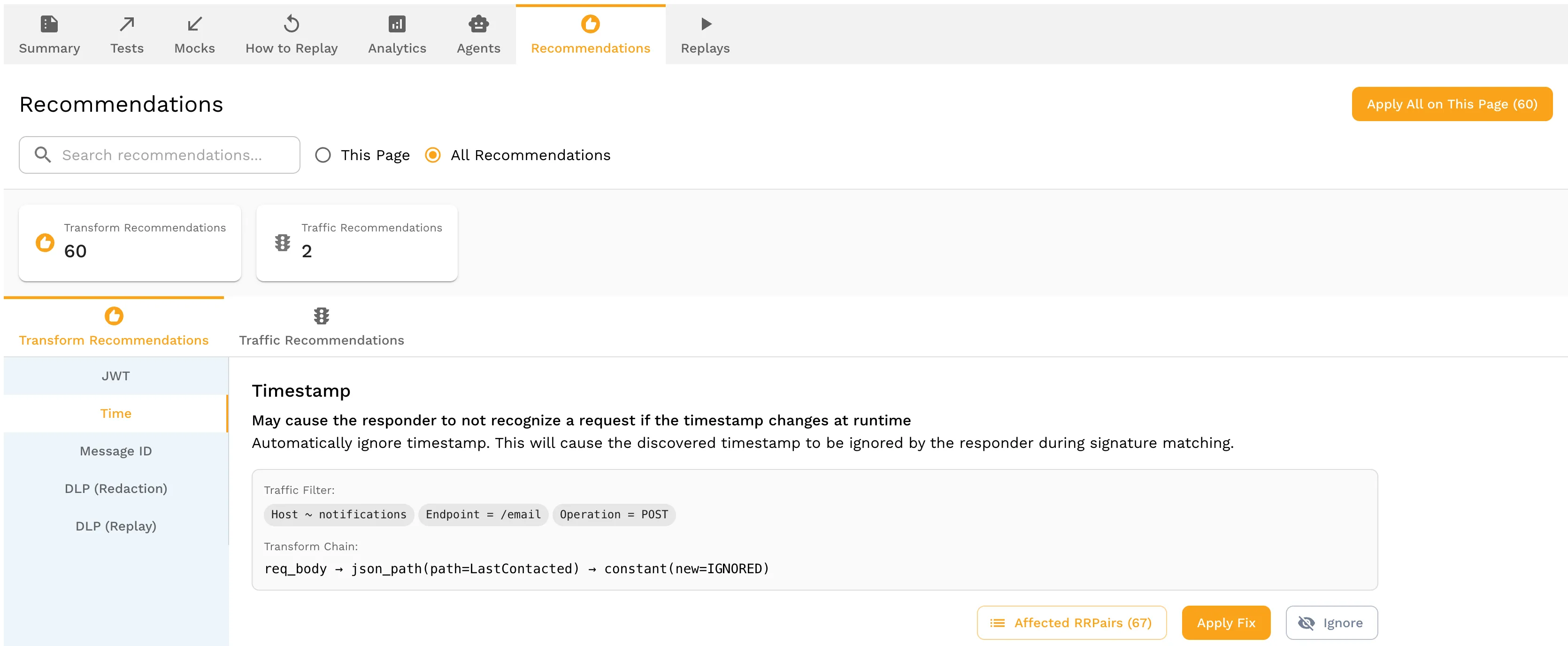
Task: Click the Analytics chart icon
Action: pyautogui.click(x=397, y=24)
